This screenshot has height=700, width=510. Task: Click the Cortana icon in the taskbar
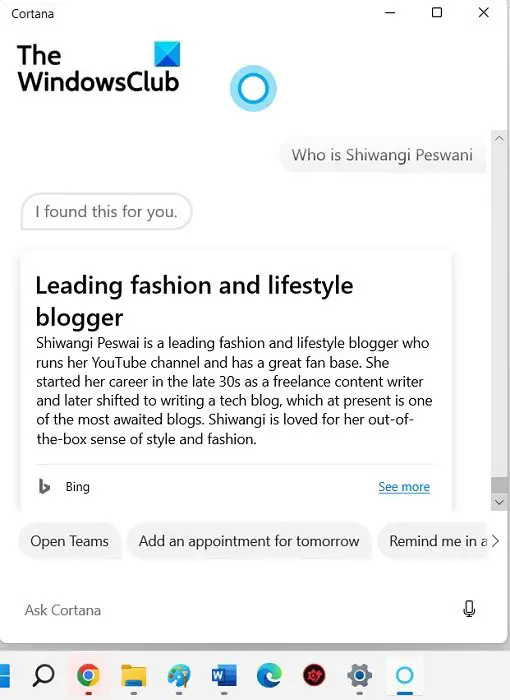(405, 675)
